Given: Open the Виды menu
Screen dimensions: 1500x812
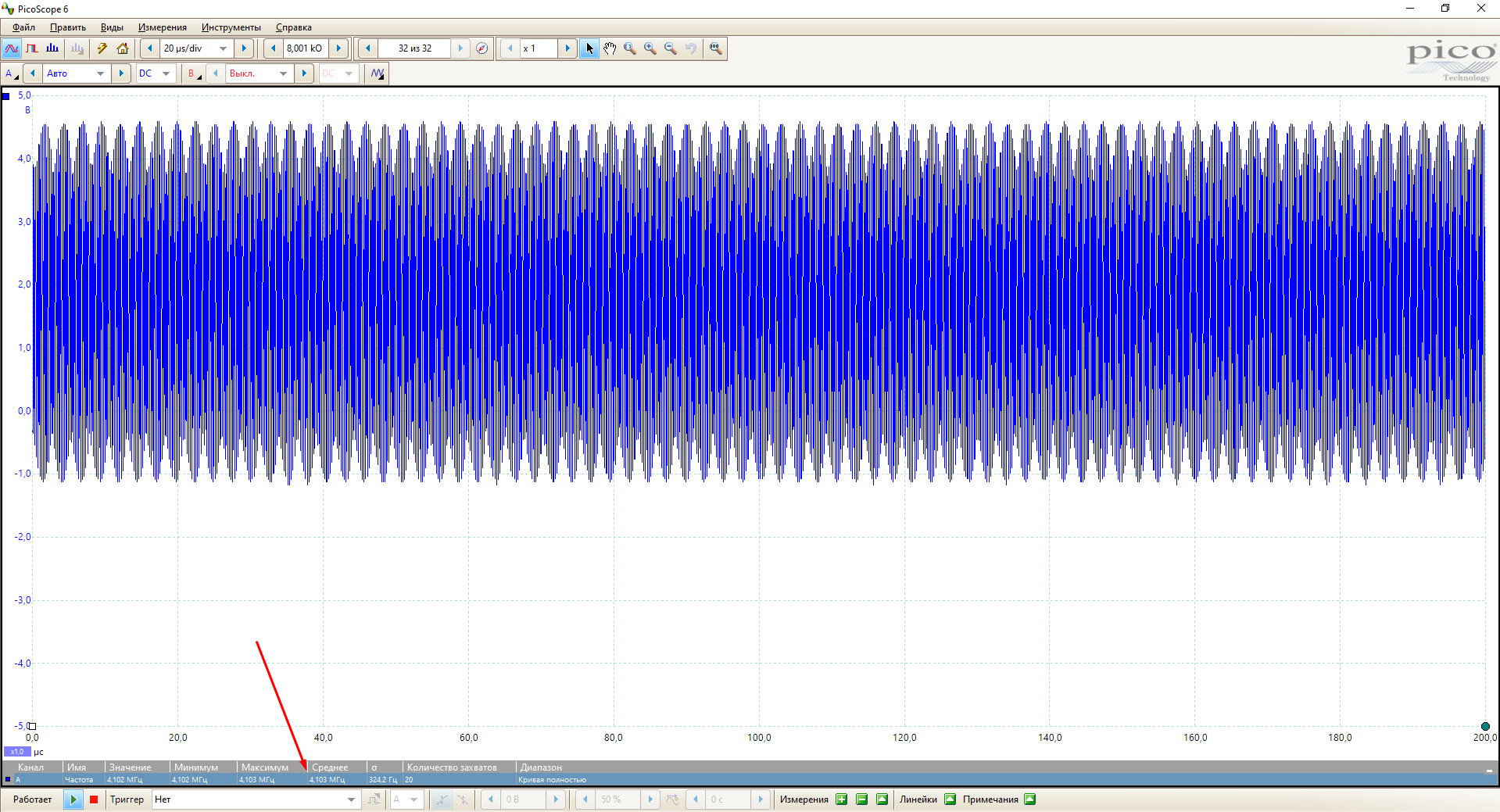Looking at the screenshot, I should pos(112,27).
